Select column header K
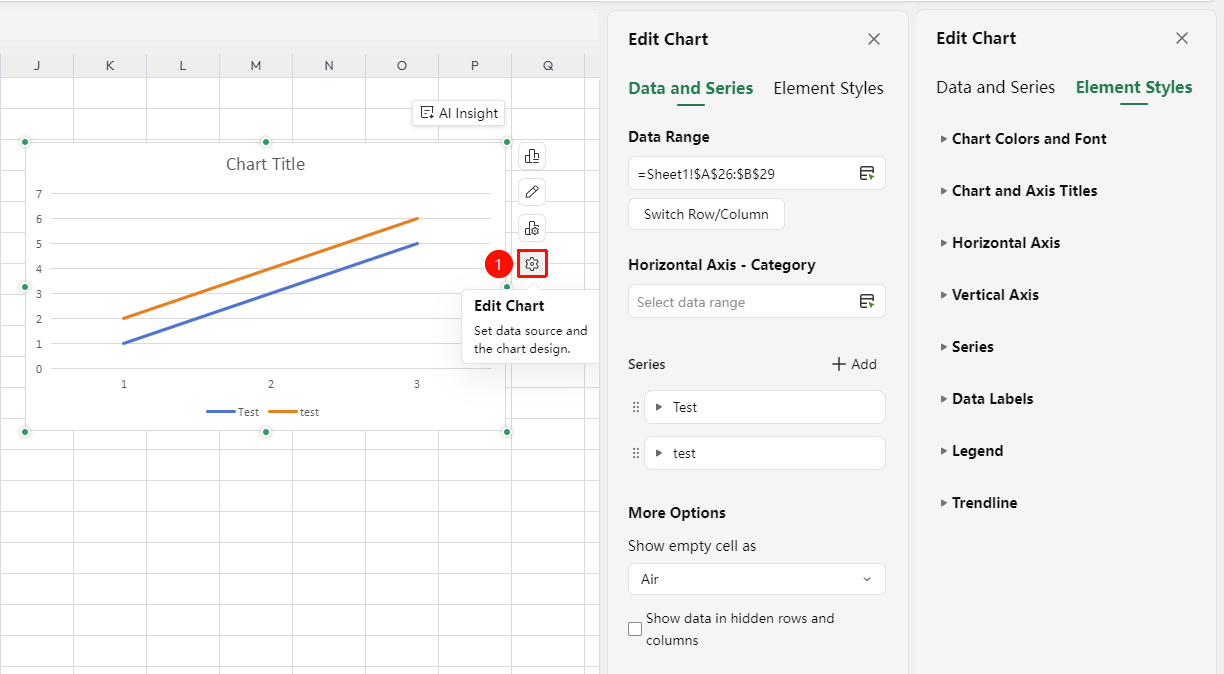This screenshot has width=1224, height=674. click(110, 66)
